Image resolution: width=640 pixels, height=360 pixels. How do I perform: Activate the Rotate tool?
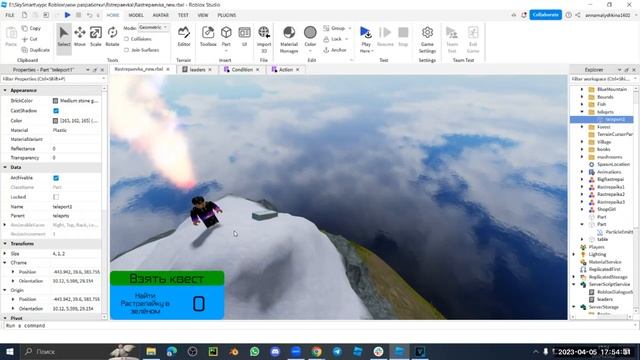pyautogui.click(x=112, y=37)
